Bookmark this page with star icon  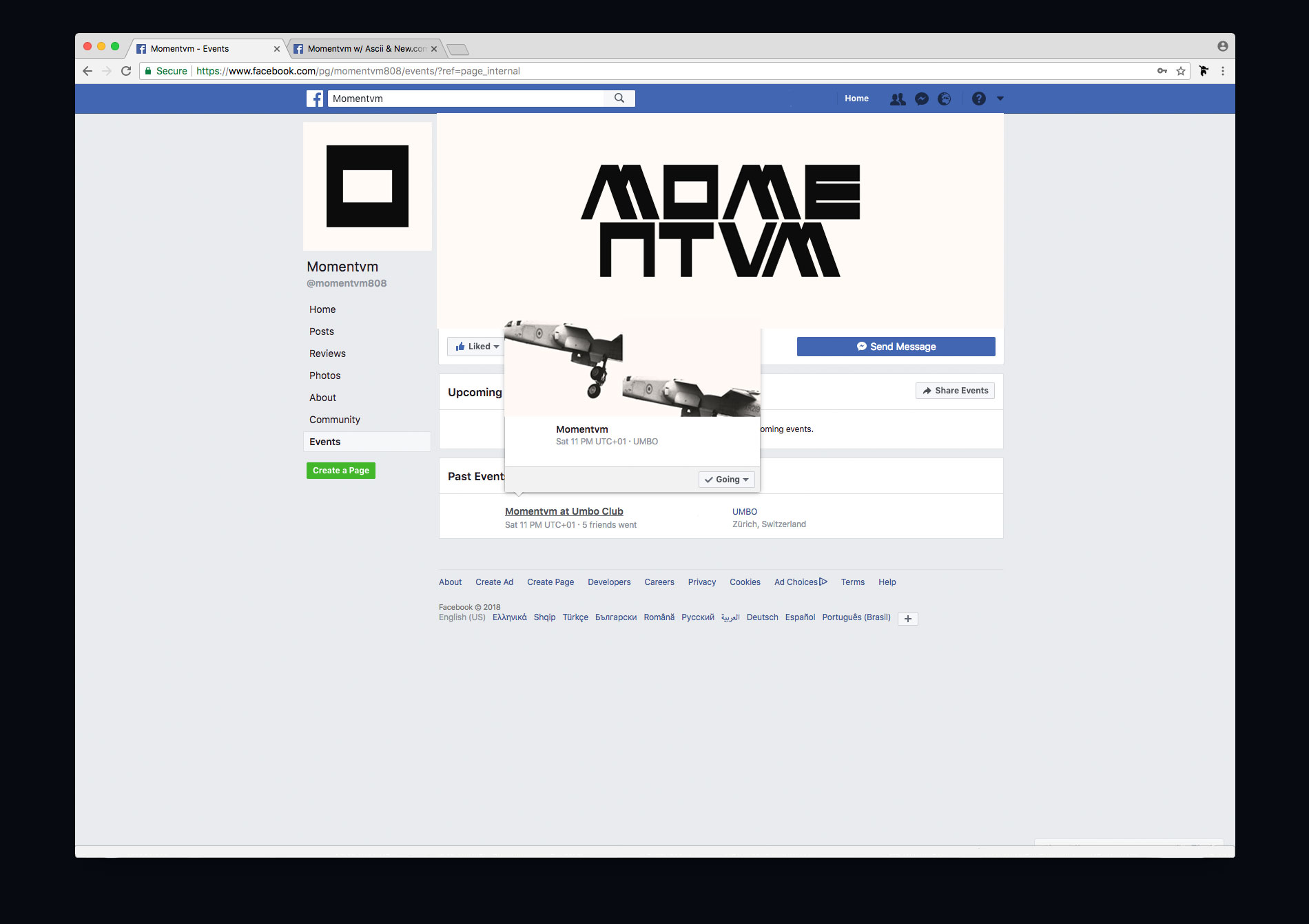point(1181,71)
